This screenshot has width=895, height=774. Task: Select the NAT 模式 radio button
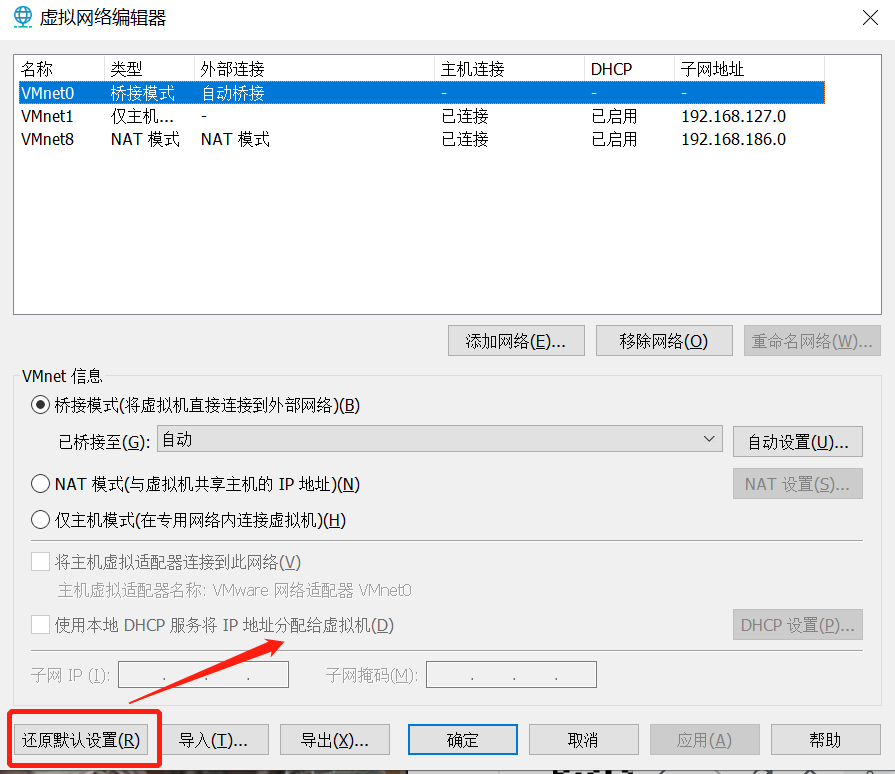pyautogui.click(x=40, y=483)
